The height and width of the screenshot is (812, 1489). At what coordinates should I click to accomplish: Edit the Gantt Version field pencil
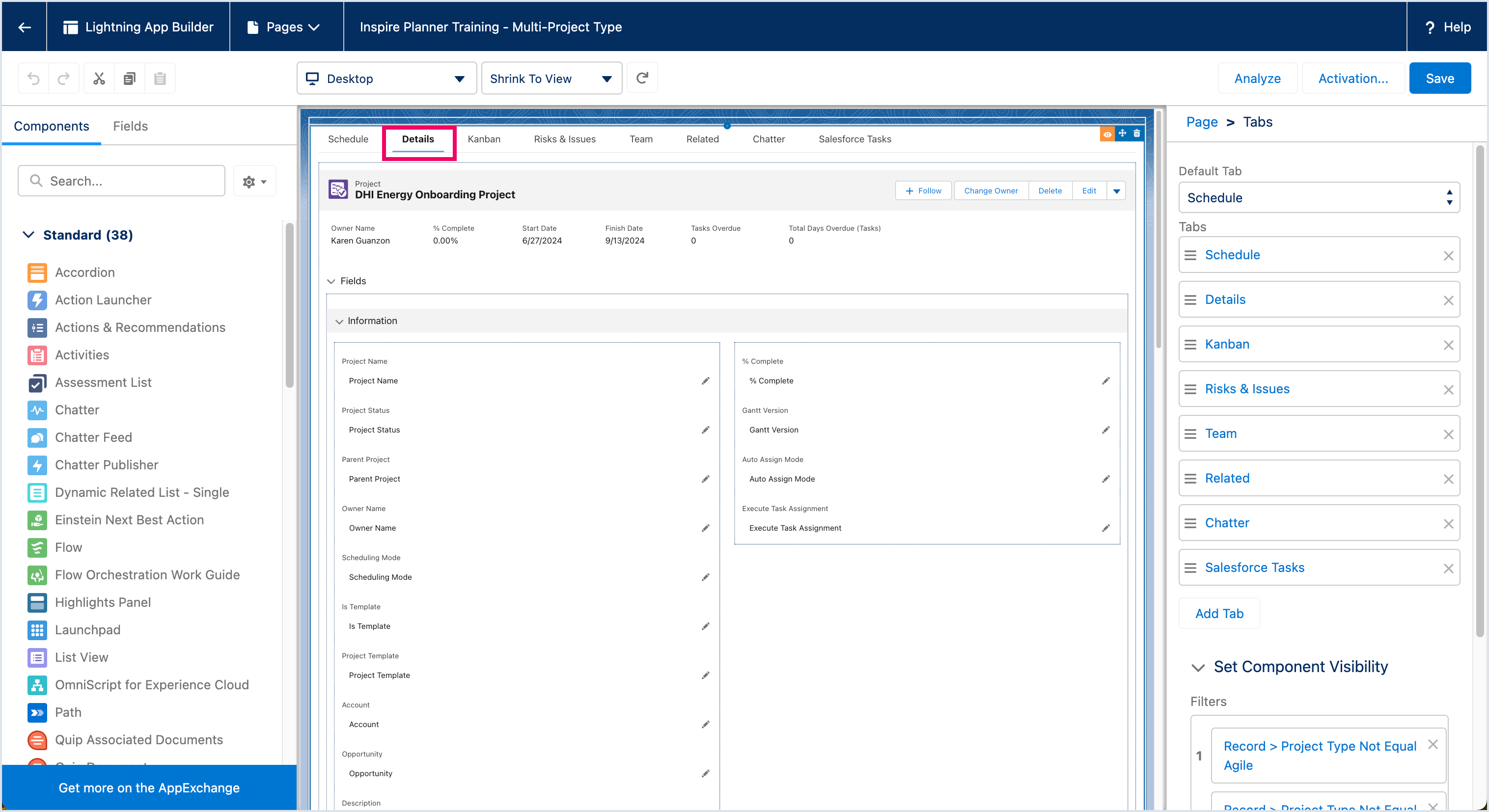(1105, 430)
